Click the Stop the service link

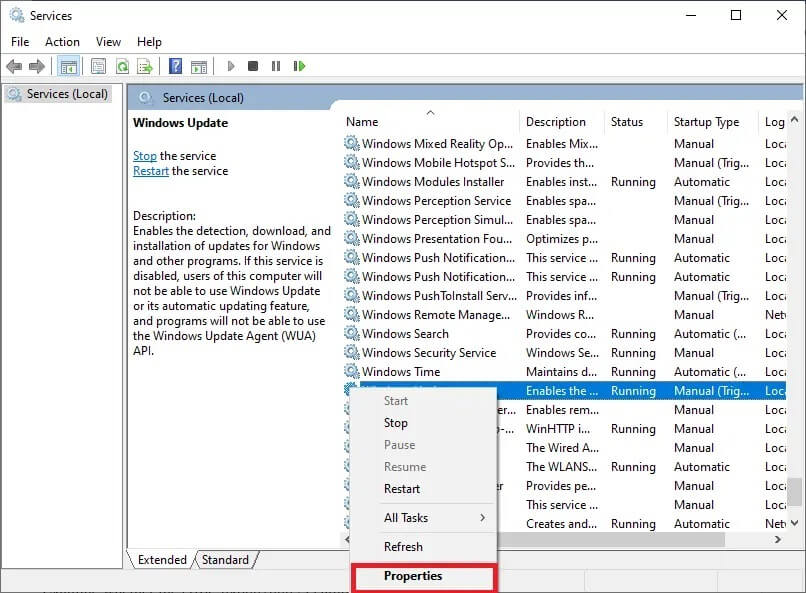click(145, 156)
